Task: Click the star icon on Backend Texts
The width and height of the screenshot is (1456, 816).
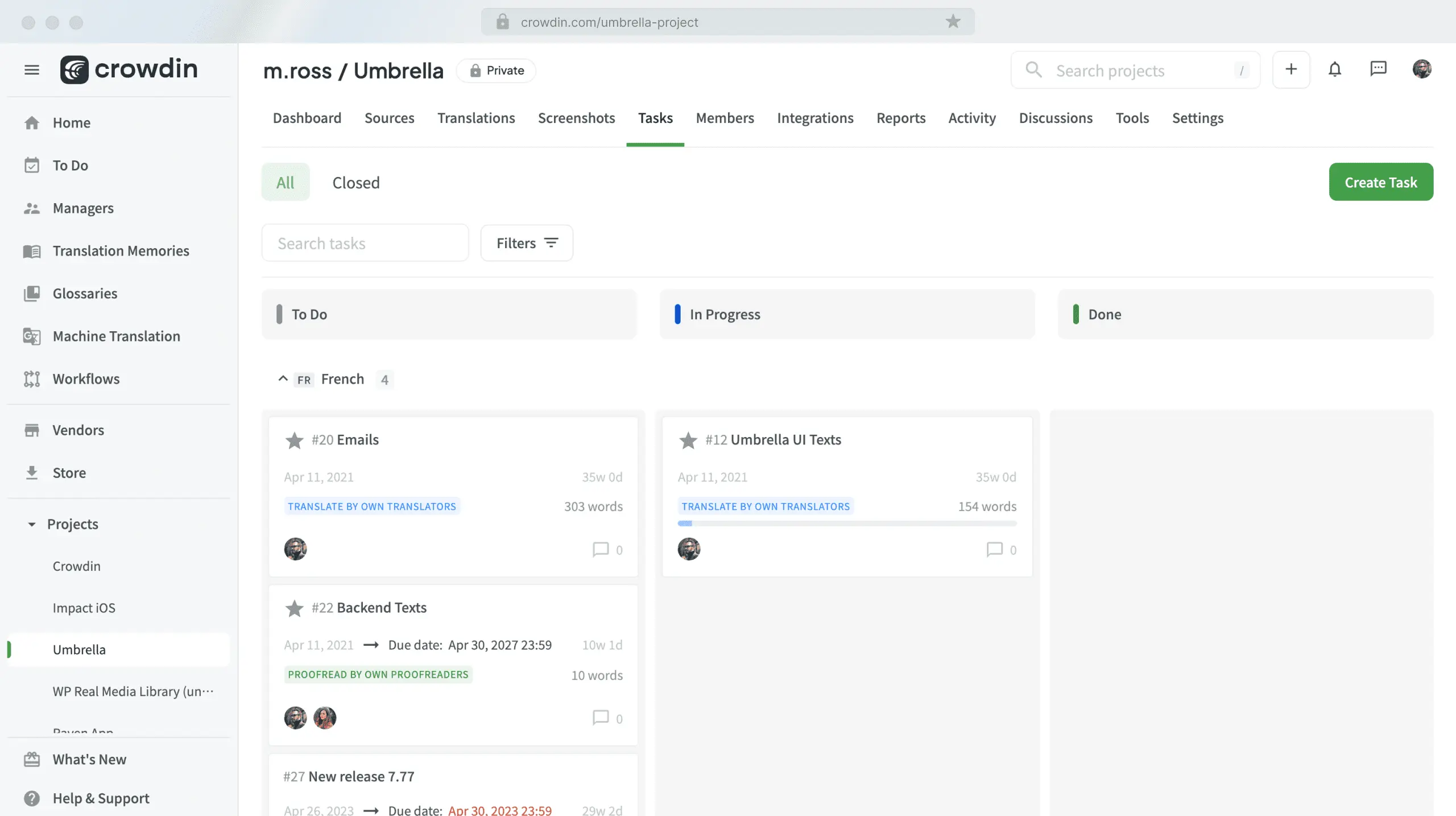Action: [x=294, y=608]
